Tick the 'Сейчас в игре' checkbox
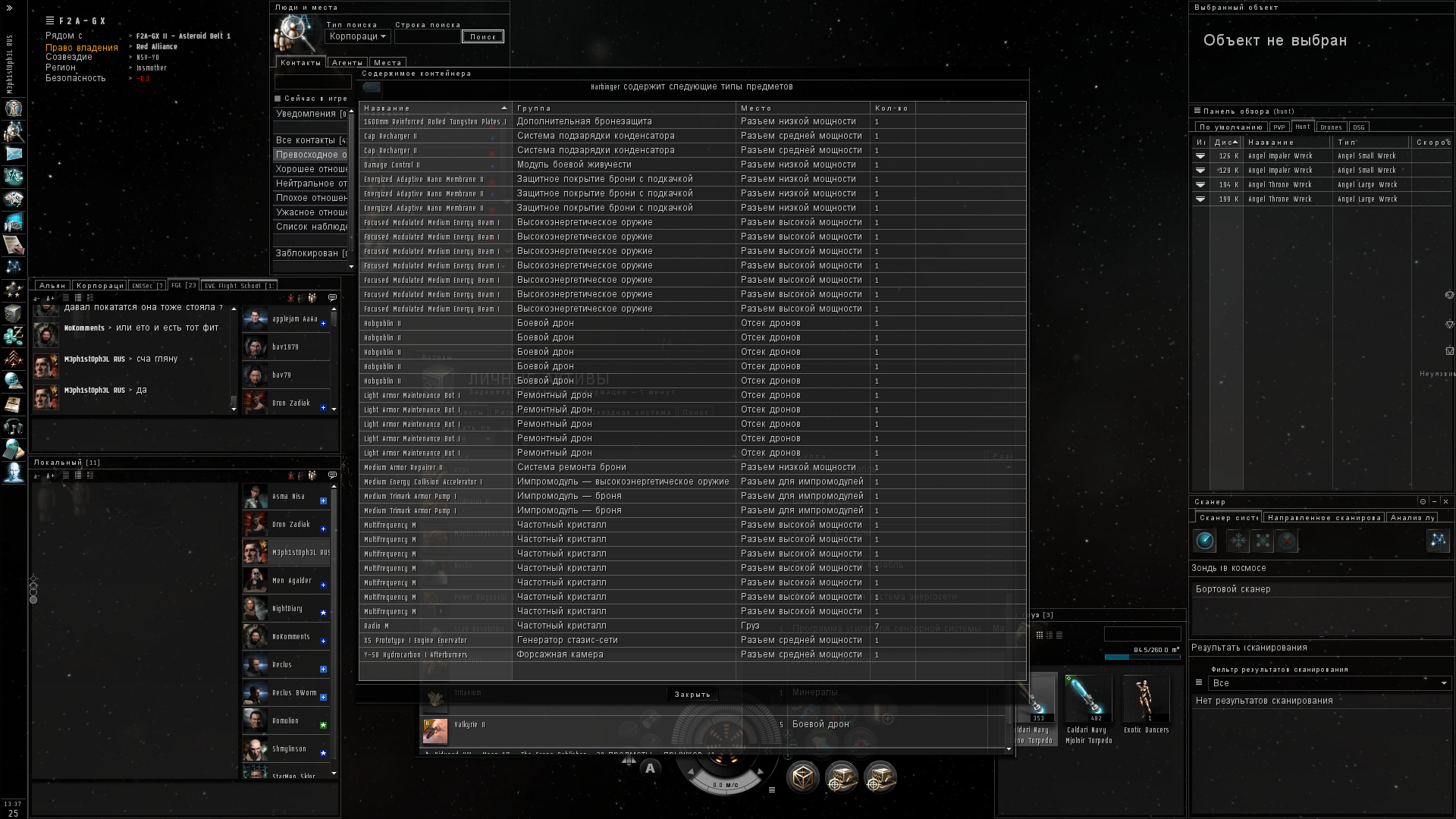Image resolution: width=1456 pixels, height=819 pixels. click(278, 99)
